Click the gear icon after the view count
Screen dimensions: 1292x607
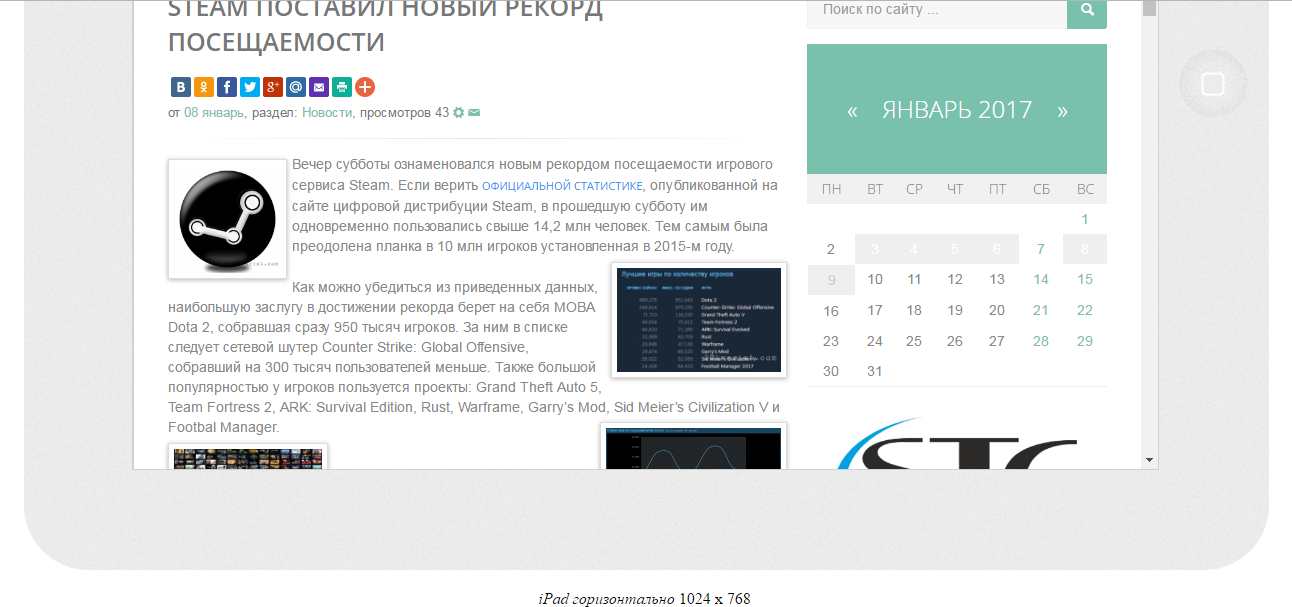459,113
